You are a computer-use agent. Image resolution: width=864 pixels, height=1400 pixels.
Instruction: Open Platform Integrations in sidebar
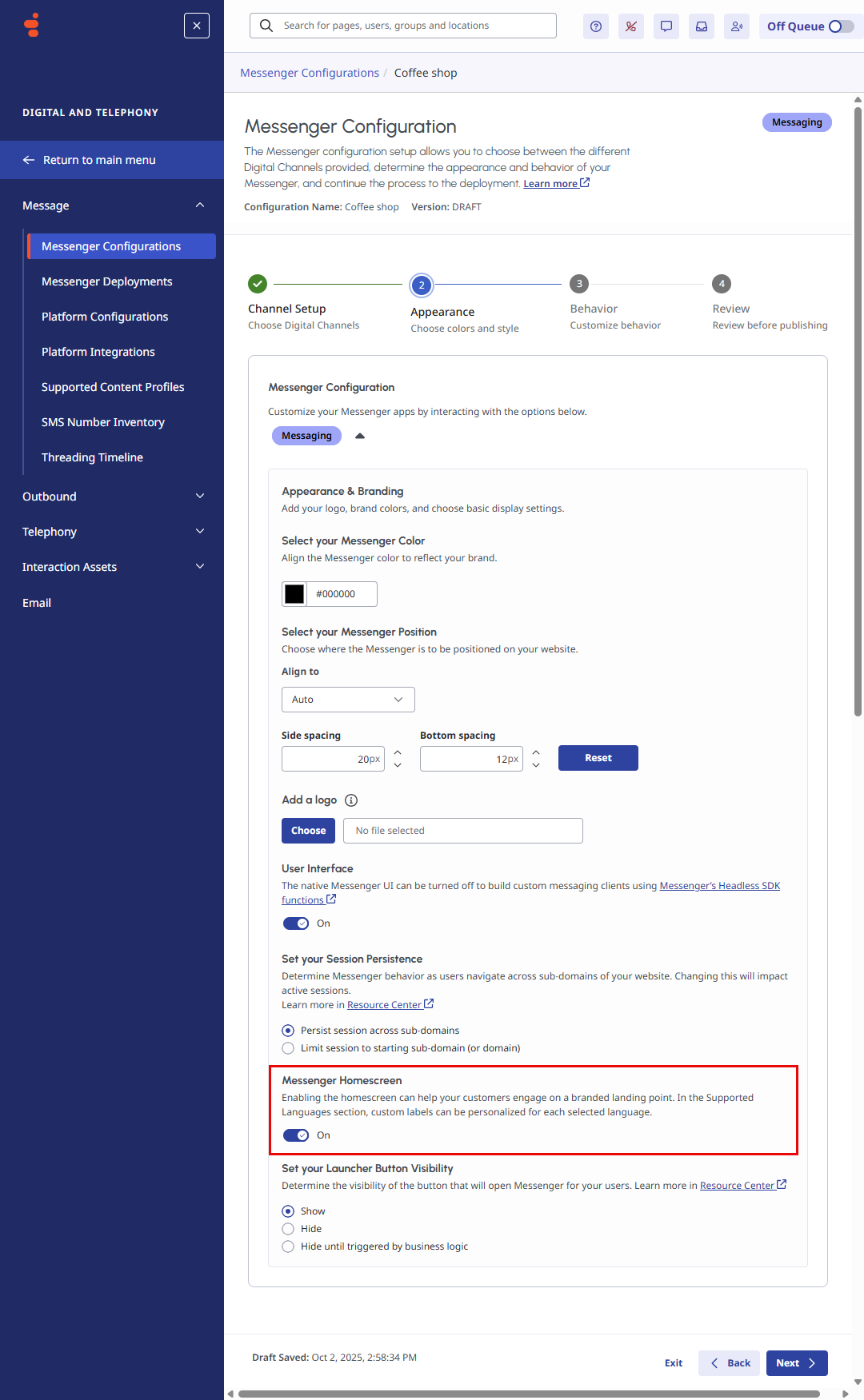click(x=98, y=352)
